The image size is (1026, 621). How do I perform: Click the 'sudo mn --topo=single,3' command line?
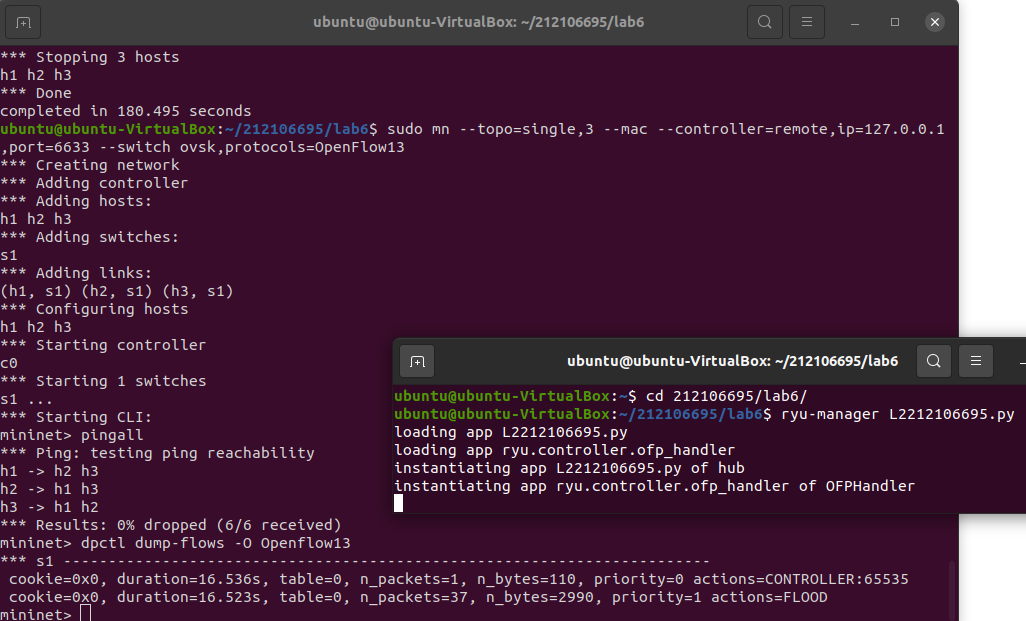tap(472, 138)
